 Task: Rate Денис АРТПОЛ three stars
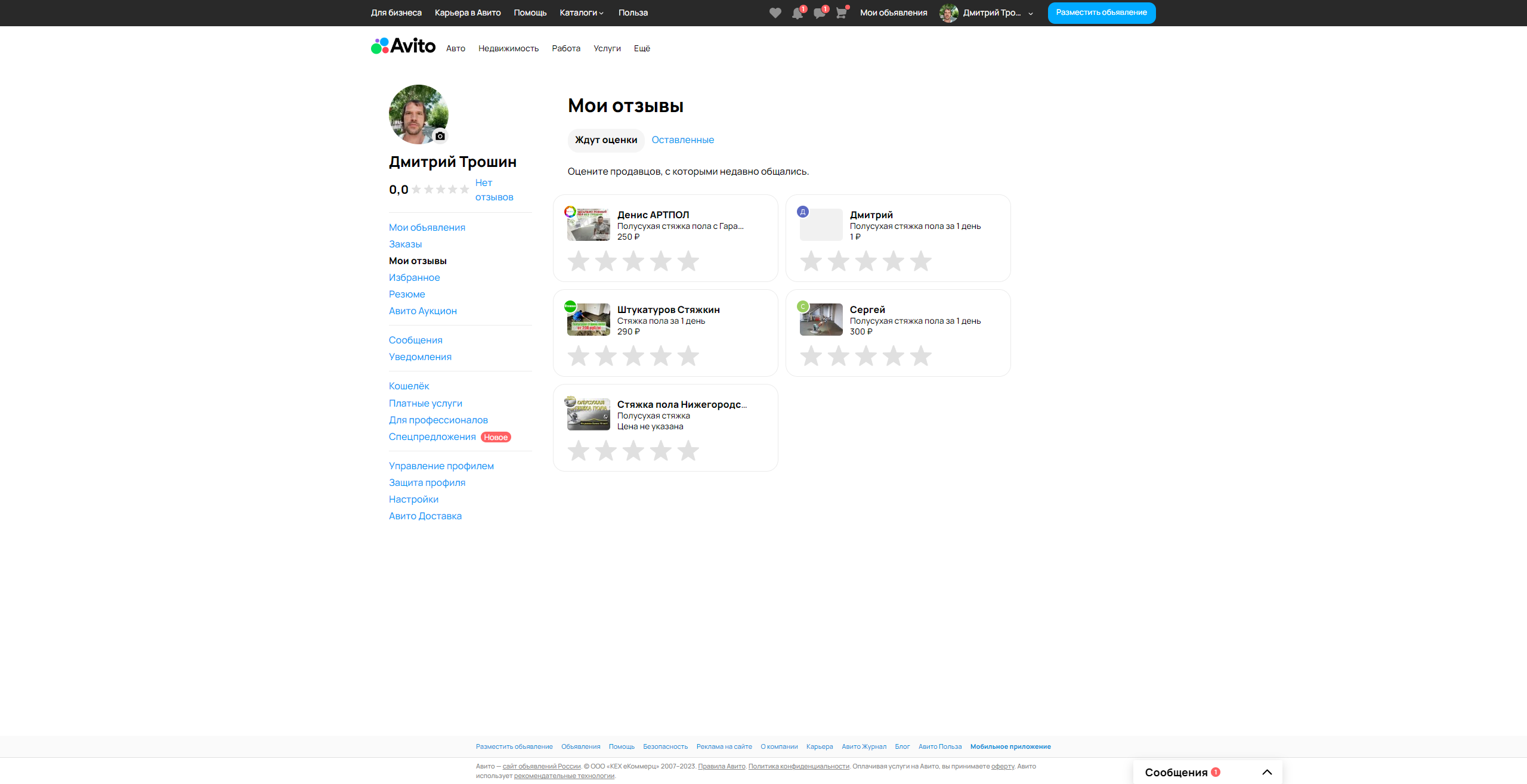point(633,261)
